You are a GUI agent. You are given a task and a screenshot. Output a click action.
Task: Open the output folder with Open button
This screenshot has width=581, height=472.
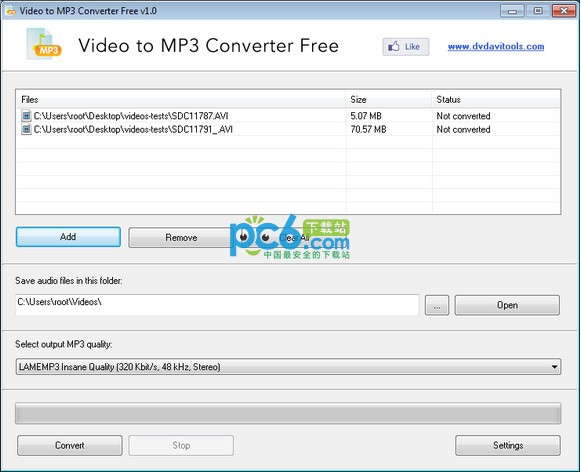[507, 305]
